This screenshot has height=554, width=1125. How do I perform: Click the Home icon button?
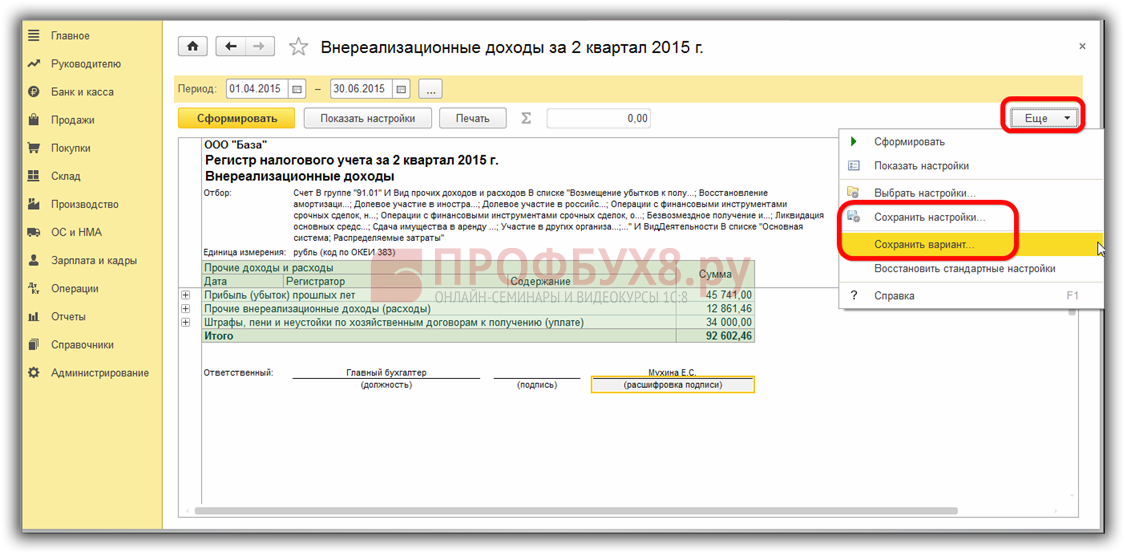click(x=192, y=47)
